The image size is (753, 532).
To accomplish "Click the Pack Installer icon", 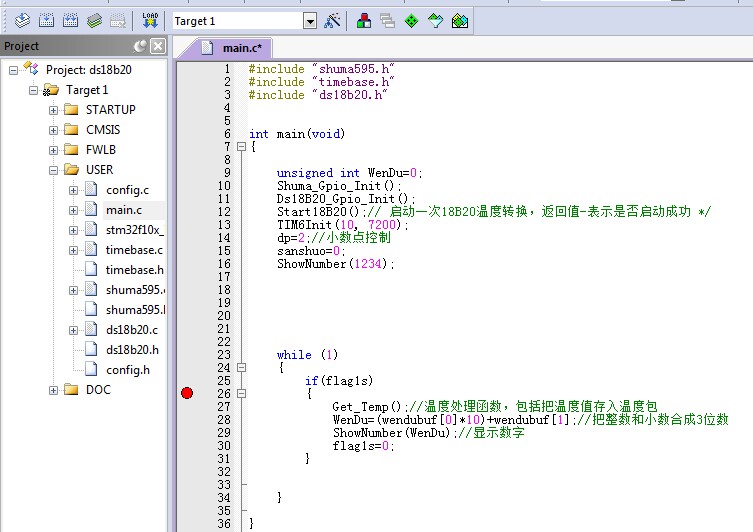I will click(x=460, y=21).
